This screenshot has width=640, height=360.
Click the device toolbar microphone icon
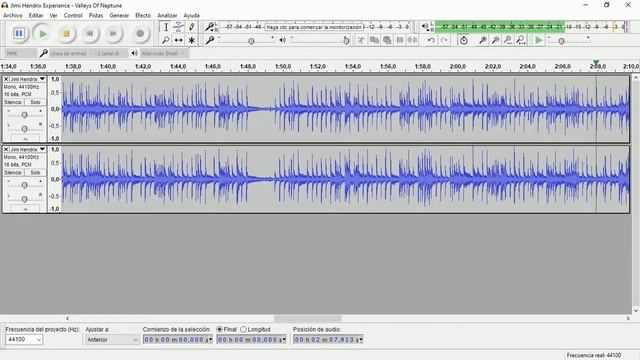click(x=44, y=53)
